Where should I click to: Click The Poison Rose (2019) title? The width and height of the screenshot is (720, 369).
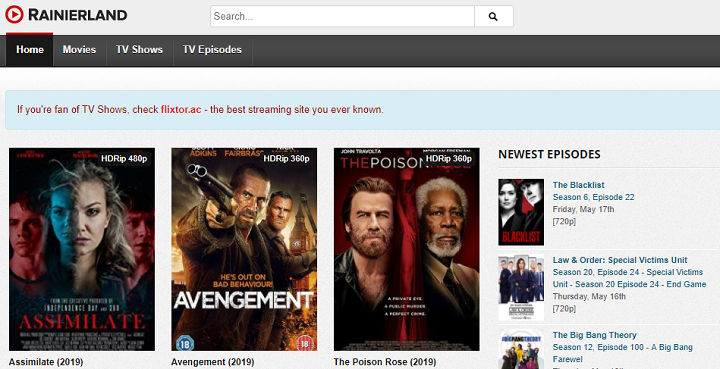pos(385,362)
